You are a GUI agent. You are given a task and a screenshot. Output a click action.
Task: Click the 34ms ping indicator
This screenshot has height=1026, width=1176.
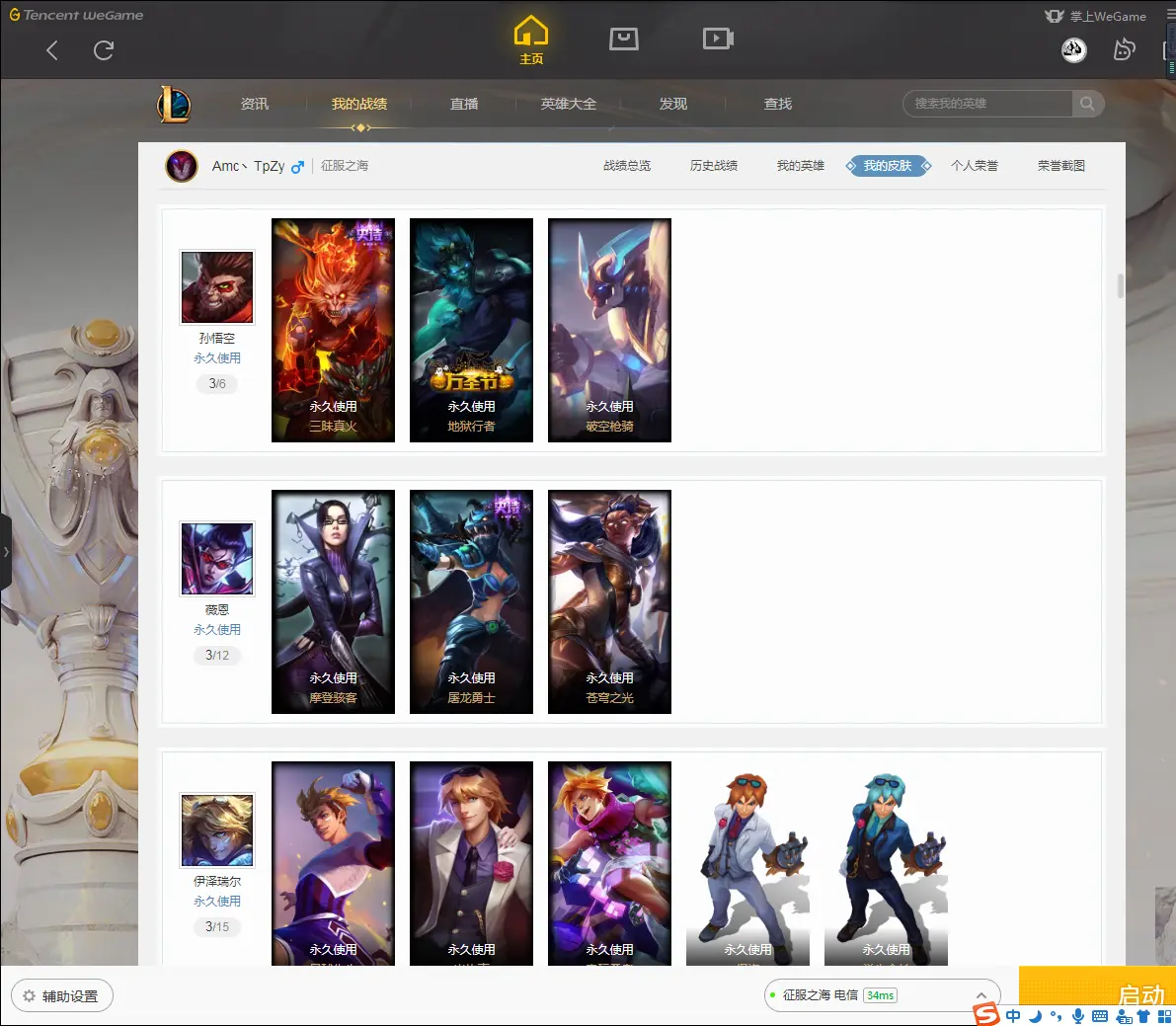[881, 995]
